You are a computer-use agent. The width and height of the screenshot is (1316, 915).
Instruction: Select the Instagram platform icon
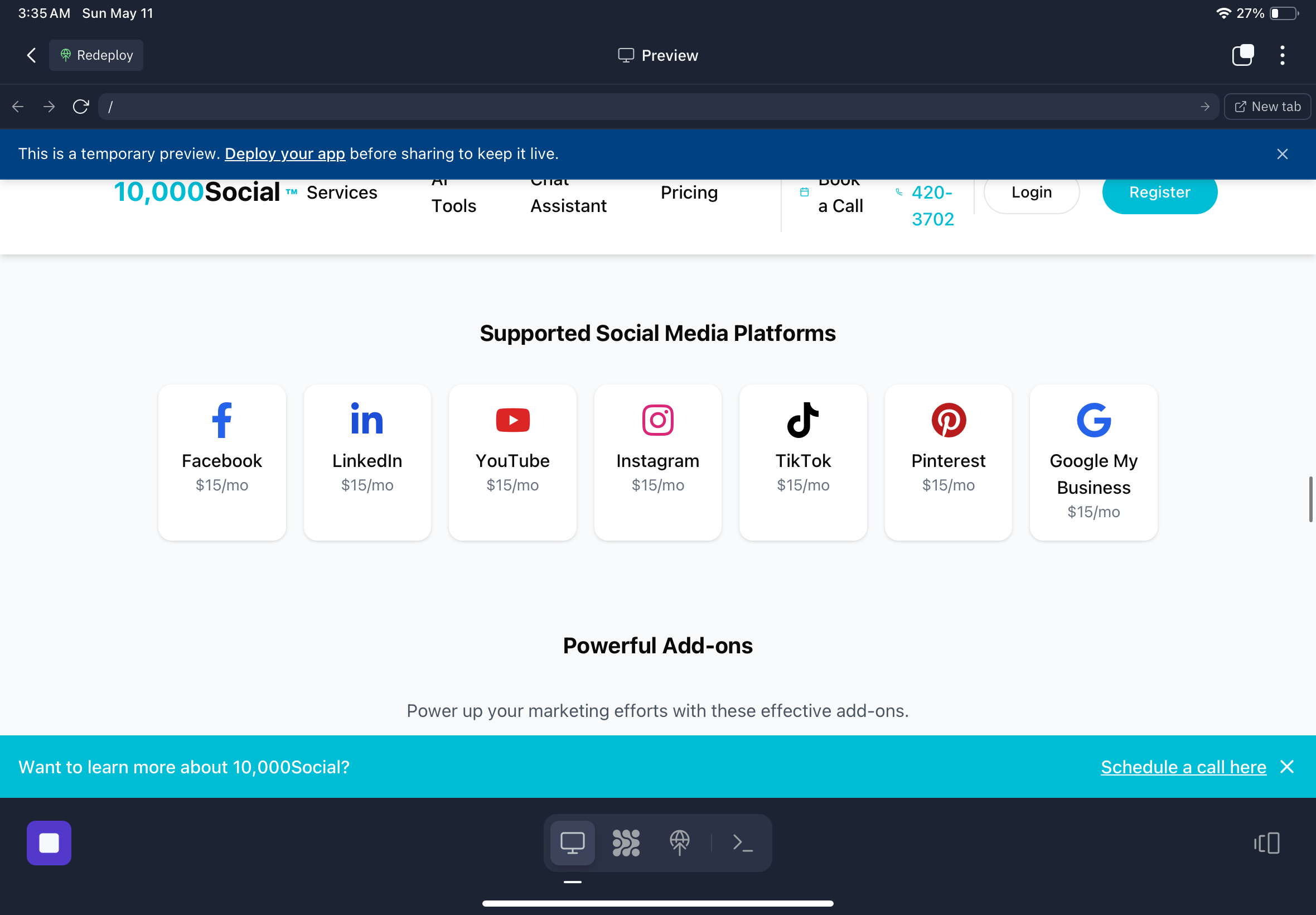coord(657,420)
